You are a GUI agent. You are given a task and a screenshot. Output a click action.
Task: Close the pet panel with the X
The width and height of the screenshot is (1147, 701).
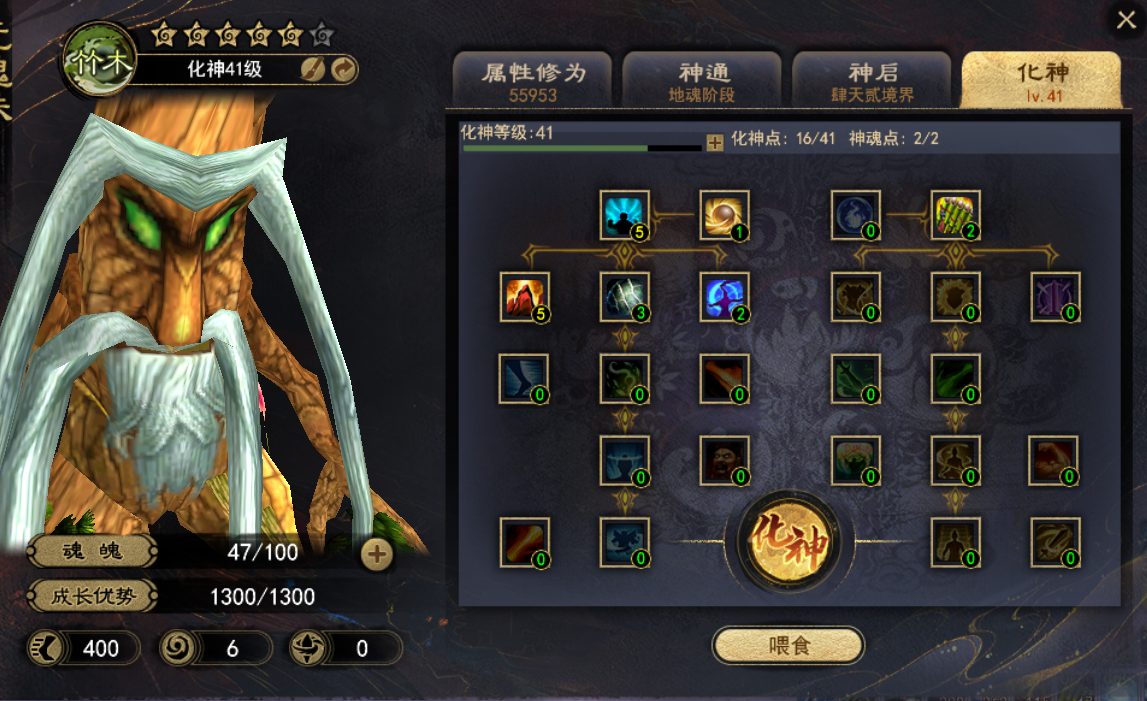pyautogui.click(x=1127, y=19)
